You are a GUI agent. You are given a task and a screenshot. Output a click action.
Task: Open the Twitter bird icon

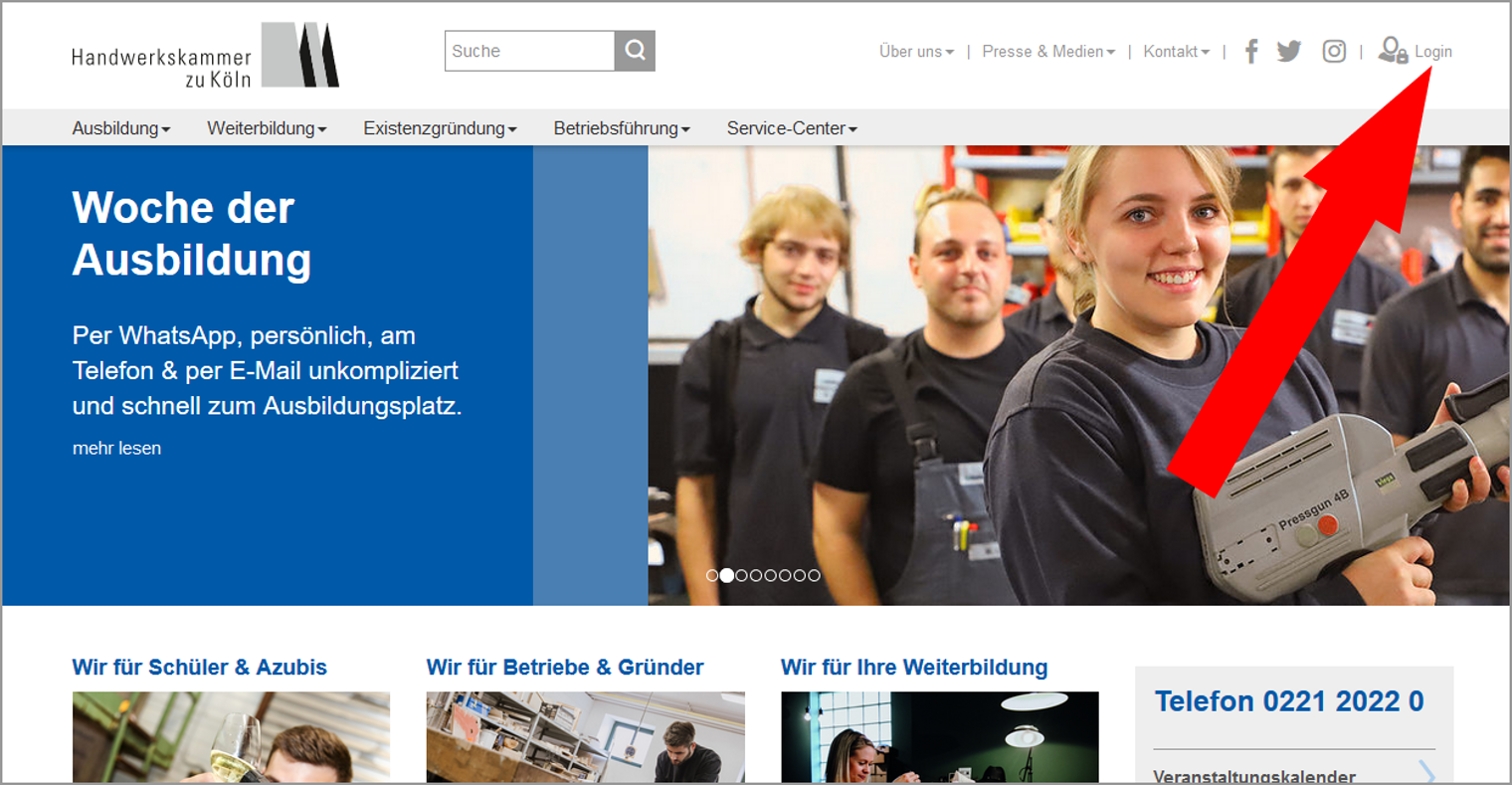click(x=1289, y=51)
